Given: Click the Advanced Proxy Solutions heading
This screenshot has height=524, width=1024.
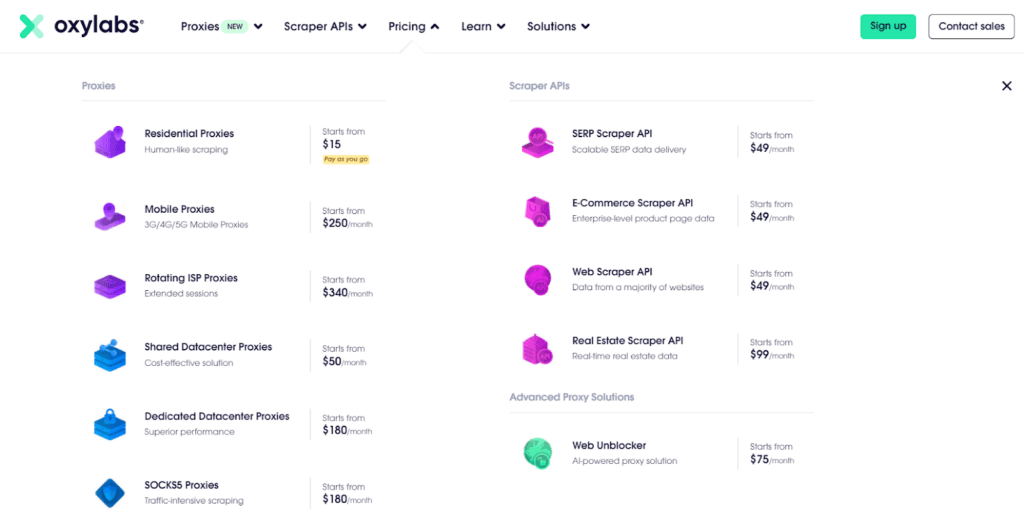Looking at the screenshot, I should (571, 397).
